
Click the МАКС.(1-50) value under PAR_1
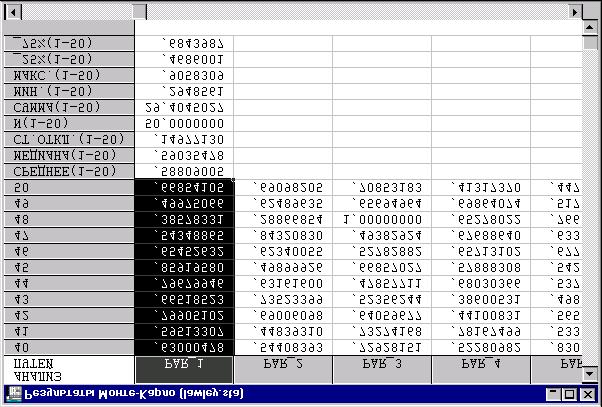tap(184, 75)
